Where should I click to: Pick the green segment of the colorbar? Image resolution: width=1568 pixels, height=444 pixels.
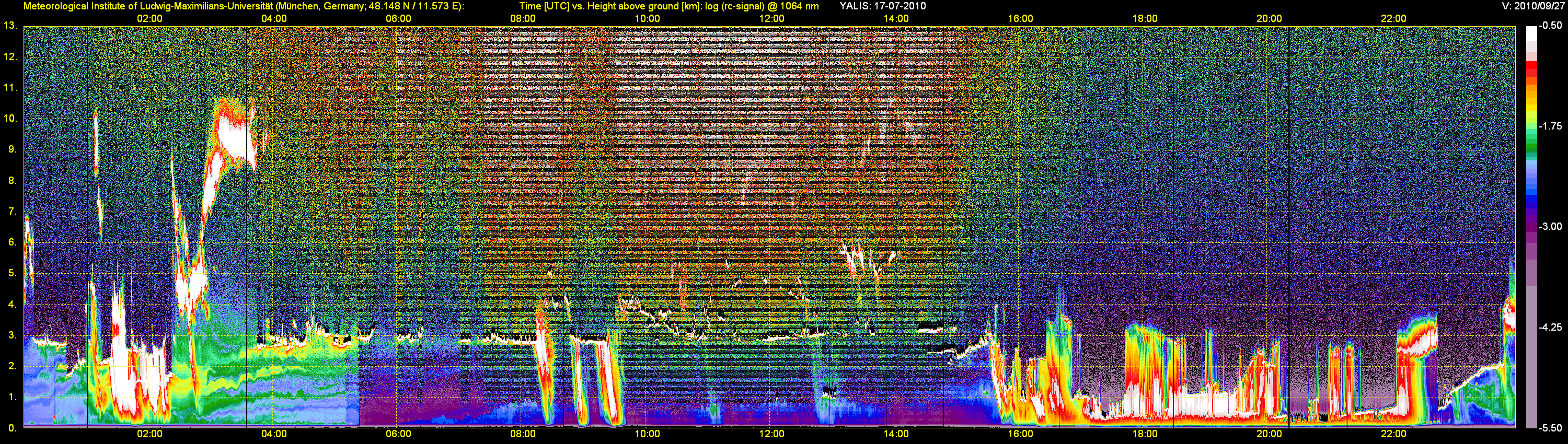[1531, 146]
